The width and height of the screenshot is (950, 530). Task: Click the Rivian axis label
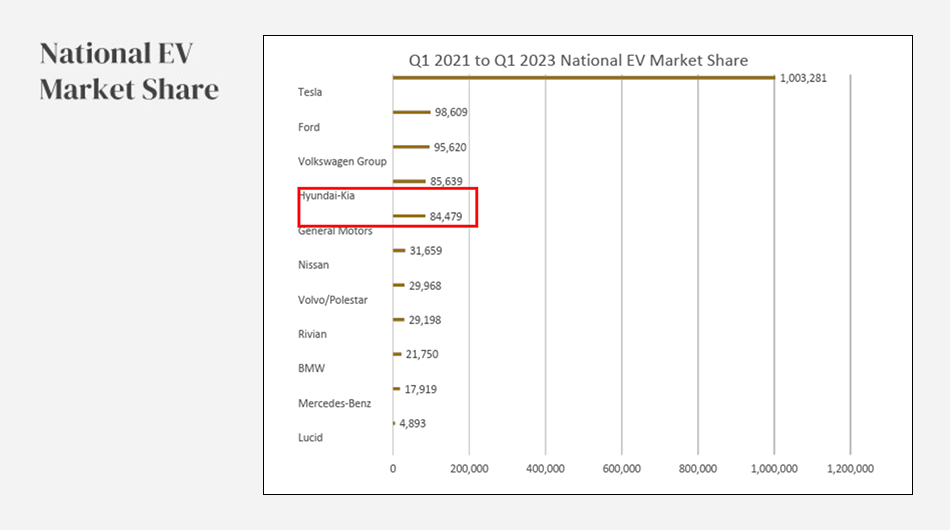312,334
